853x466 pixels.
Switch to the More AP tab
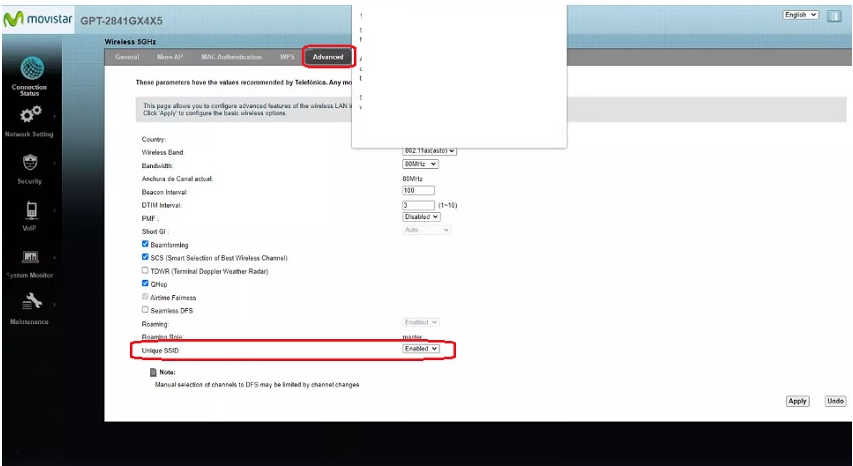[170, 57]
